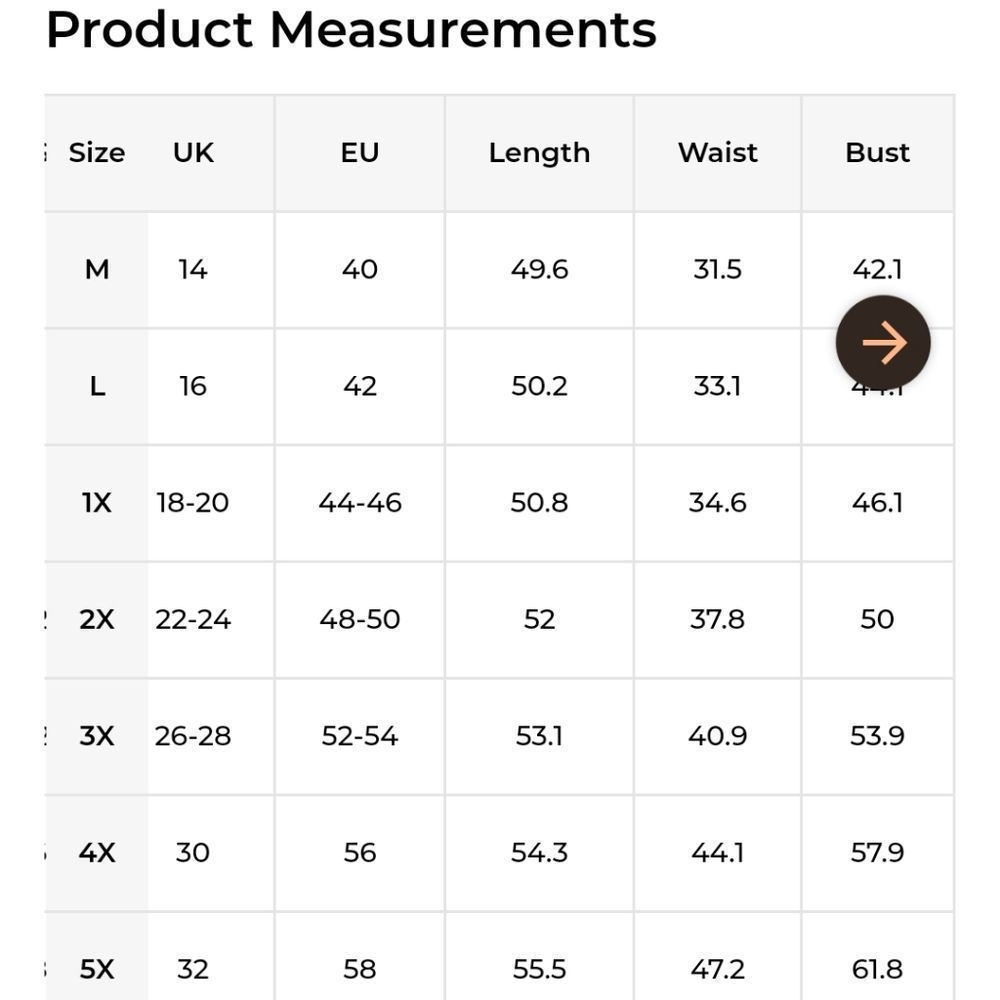Click the 46.1 bust value
1000x1000 pixels.
coord(877,503)
